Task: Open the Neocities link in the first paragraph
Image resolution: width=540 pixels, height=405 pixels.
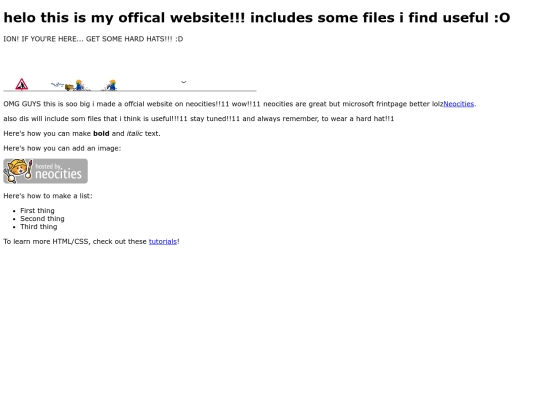Action: 458,104
